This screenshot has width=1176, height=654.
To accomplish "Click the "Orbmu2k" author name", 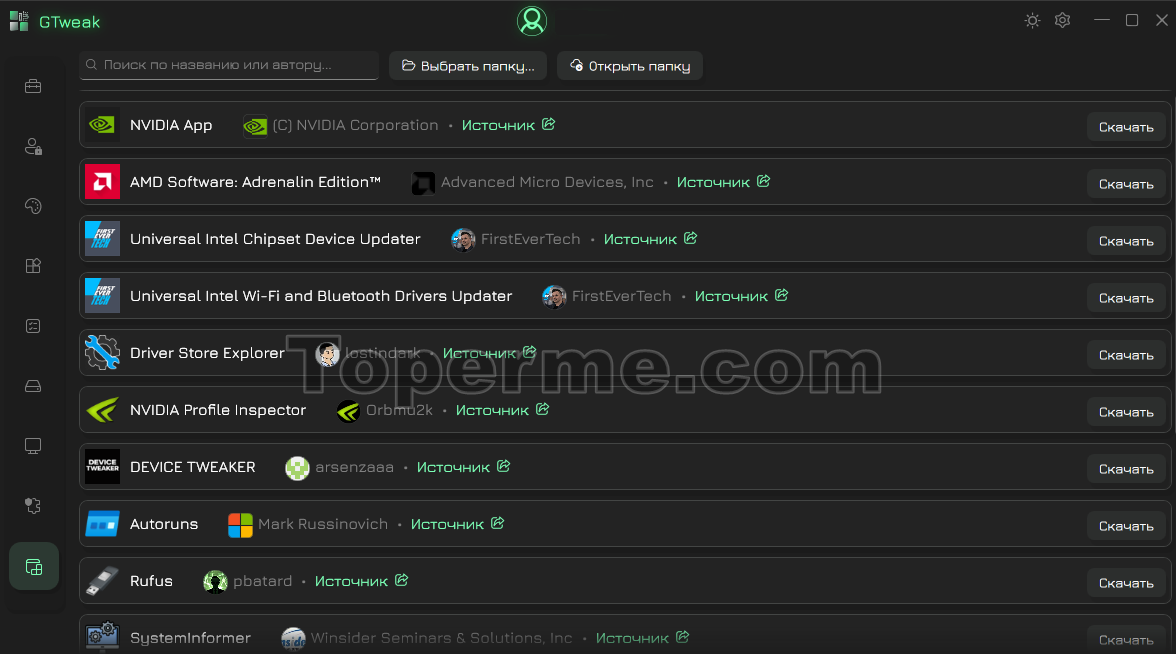I will coord(399,410).
